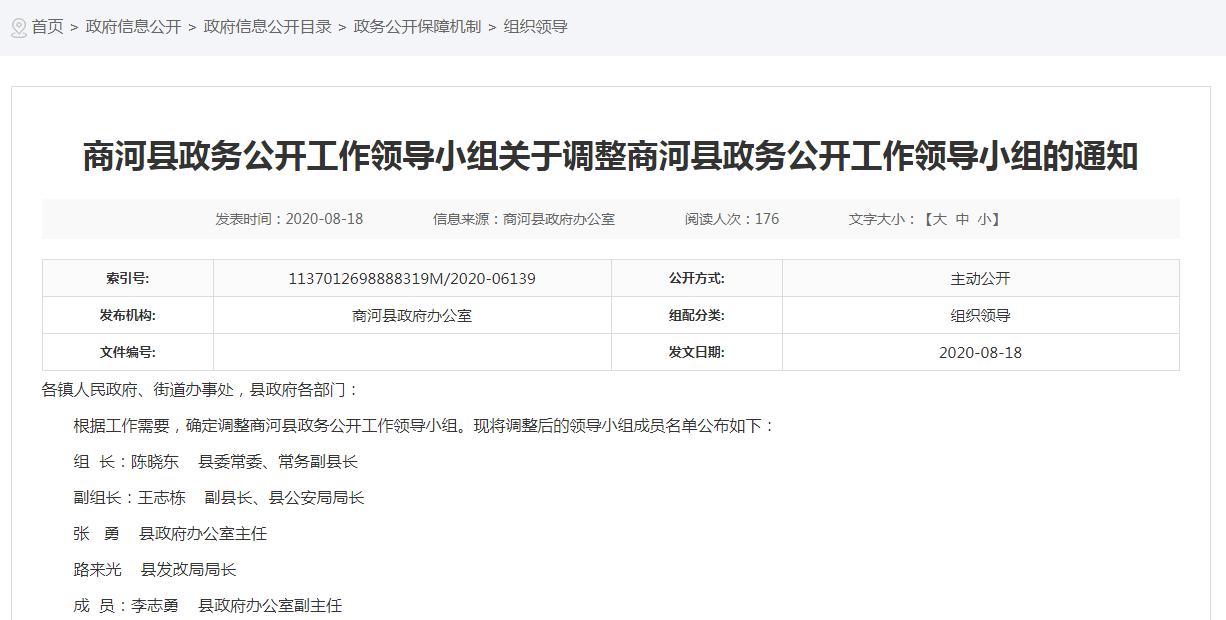
Task: Select the 组织领导 table cell value
Action: coord(981,316)
